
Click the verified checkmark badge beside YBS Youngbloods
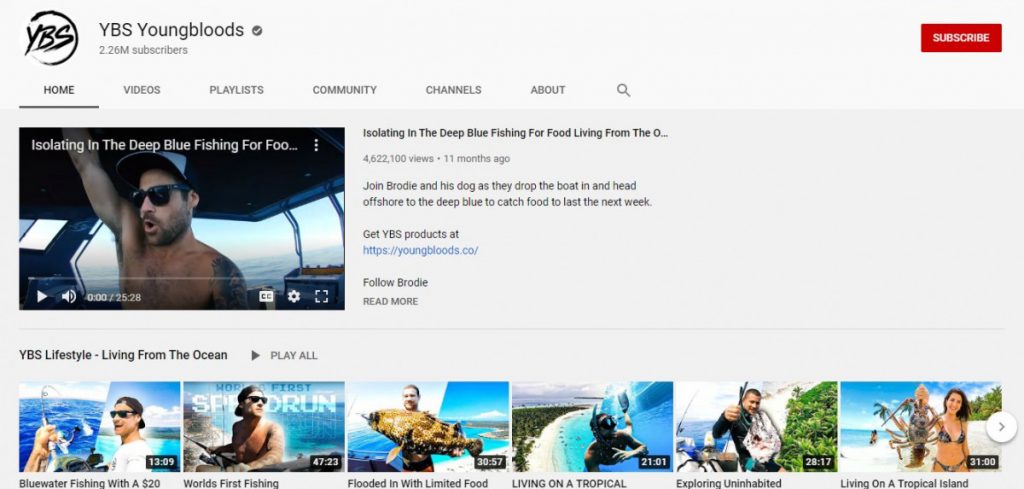[x=257, y=30]
